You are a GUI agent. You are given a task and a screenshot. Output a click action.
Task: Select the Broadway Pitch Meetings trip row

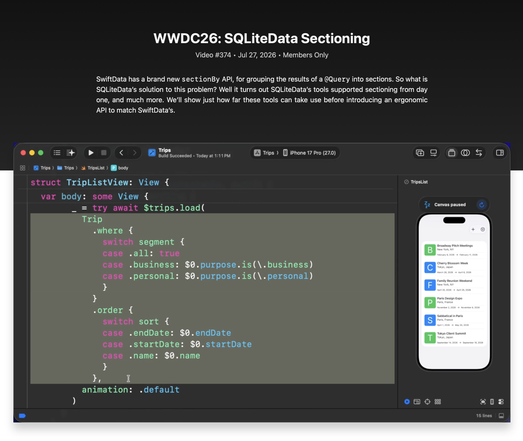coord(454,250)
